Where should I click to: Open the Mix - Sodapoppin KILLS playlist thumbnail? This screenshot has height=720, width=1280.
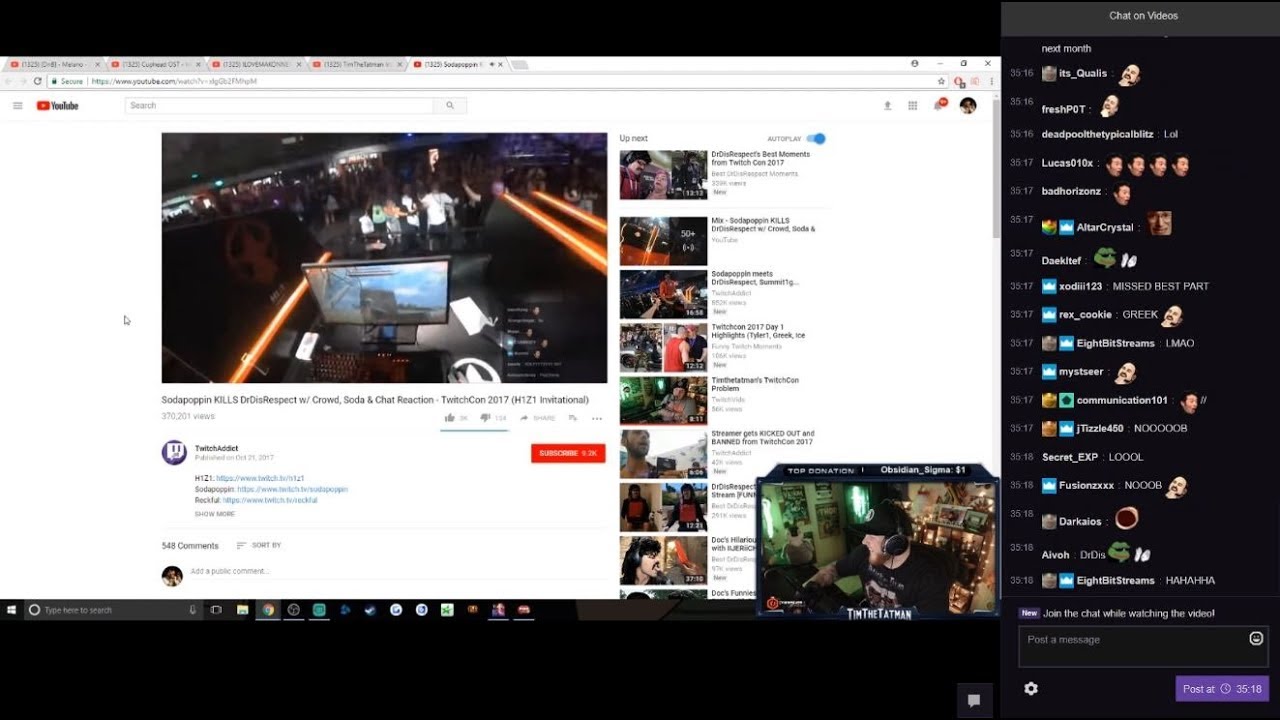pyautogui.click(x=663, y=241)
